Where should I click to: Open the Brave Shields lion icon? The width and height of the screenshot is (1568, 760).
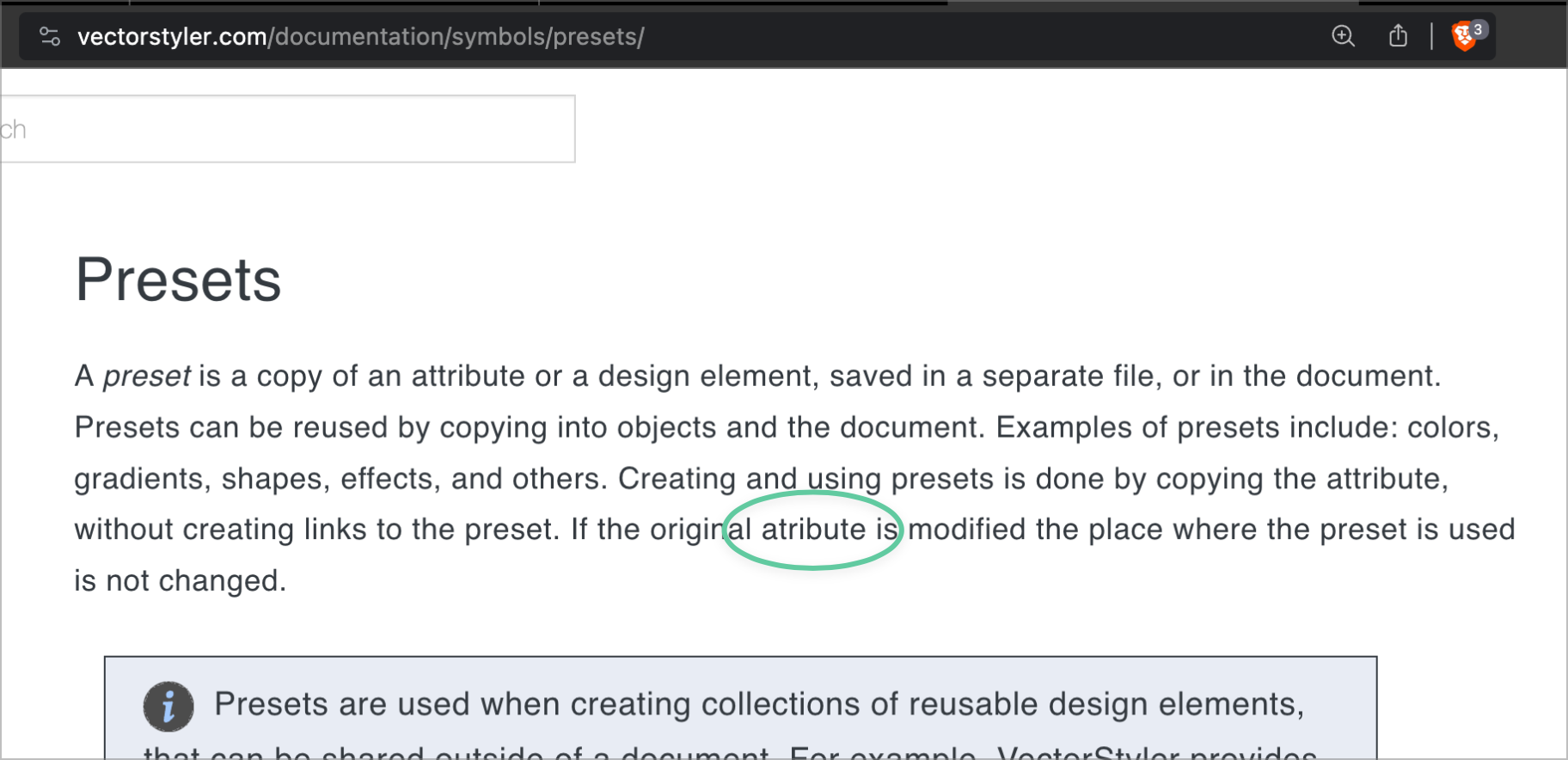click(x=1464, y=36)
